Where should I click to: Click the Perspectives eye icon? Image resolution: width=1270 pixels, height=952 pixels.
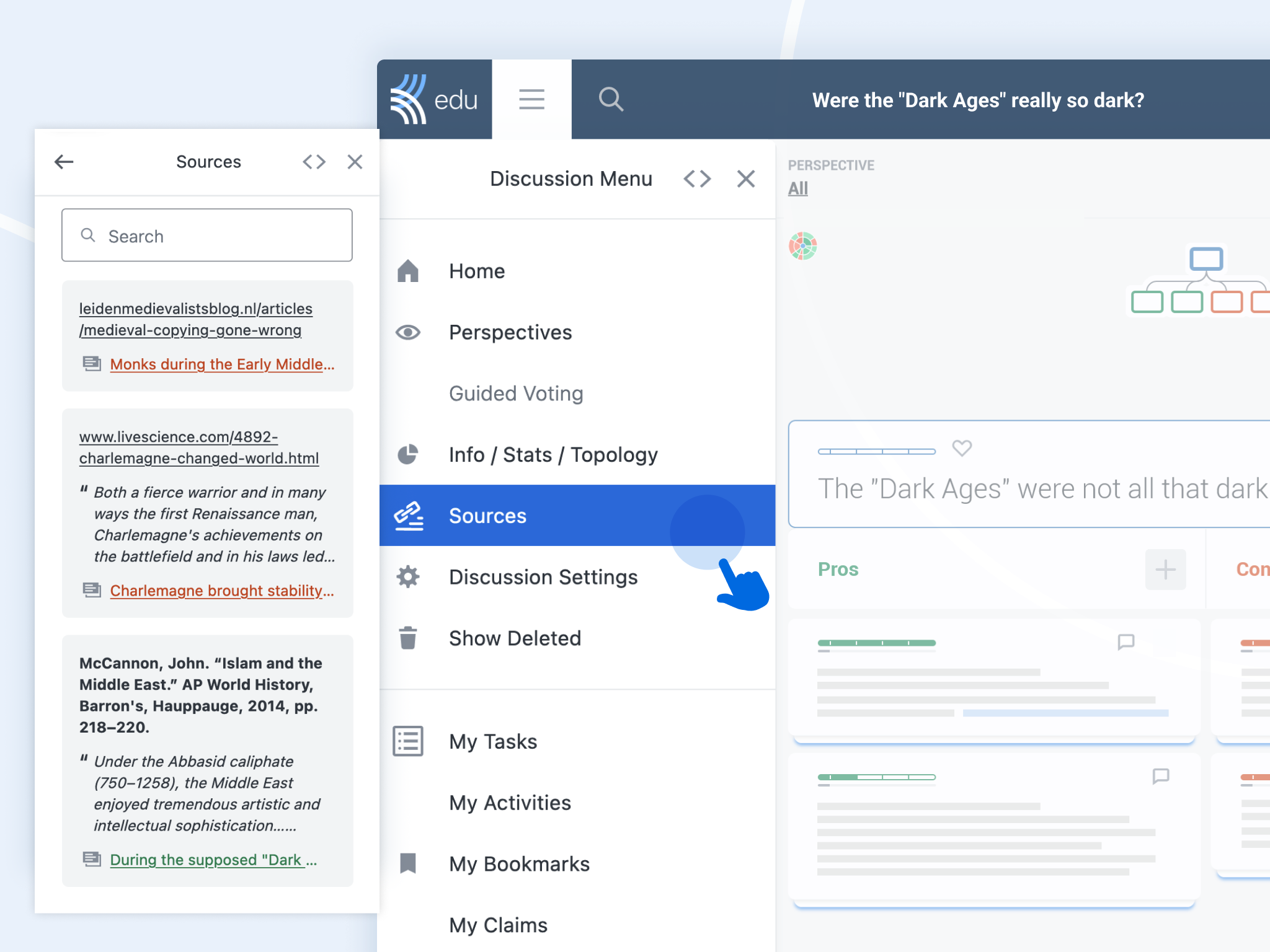point(409,331)
